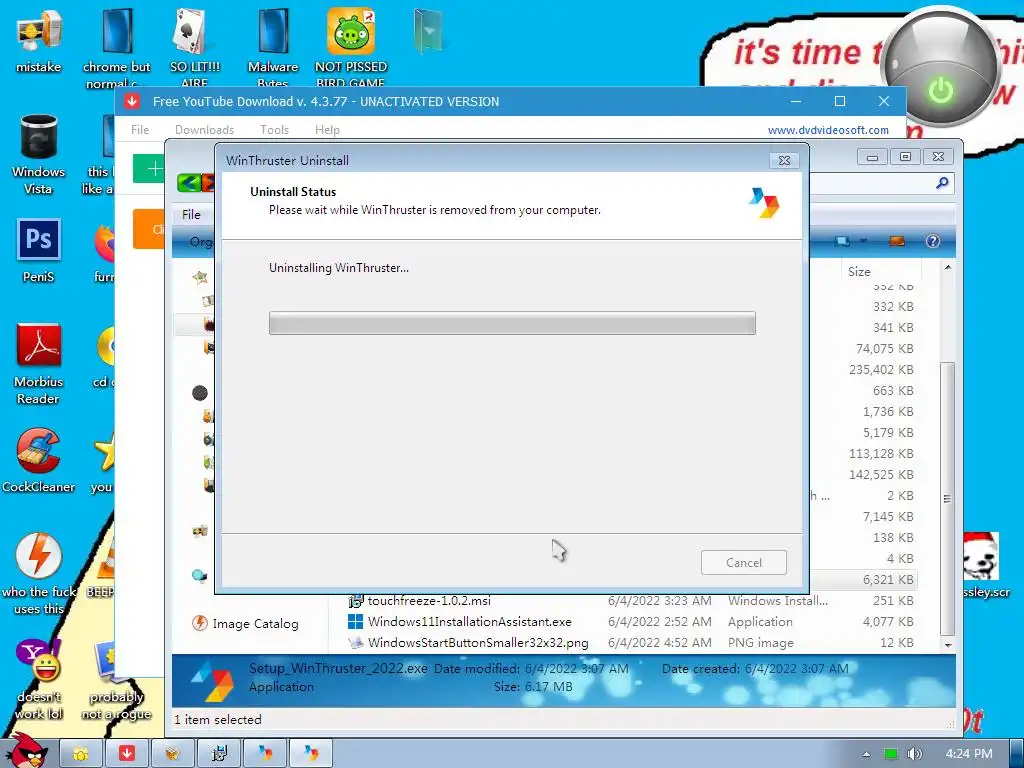Click the green power button gadget

[x=940, y=90]
